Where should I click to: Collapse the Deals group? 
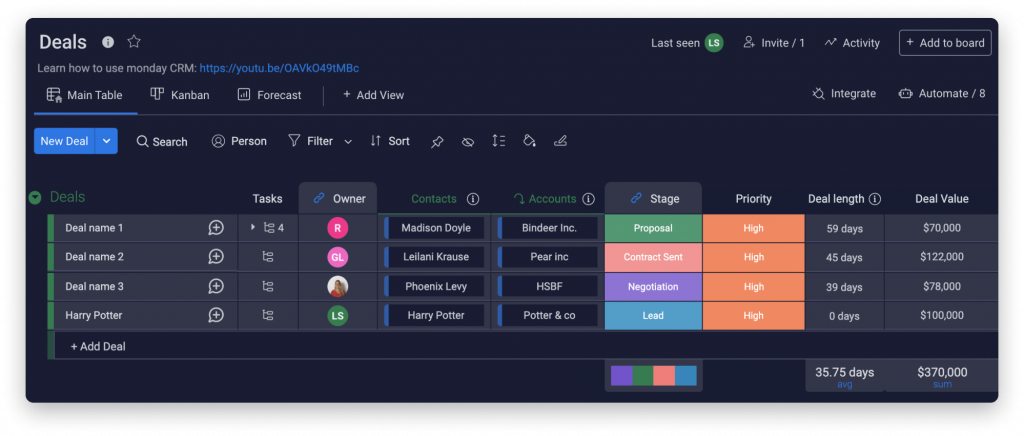[35, 197]
